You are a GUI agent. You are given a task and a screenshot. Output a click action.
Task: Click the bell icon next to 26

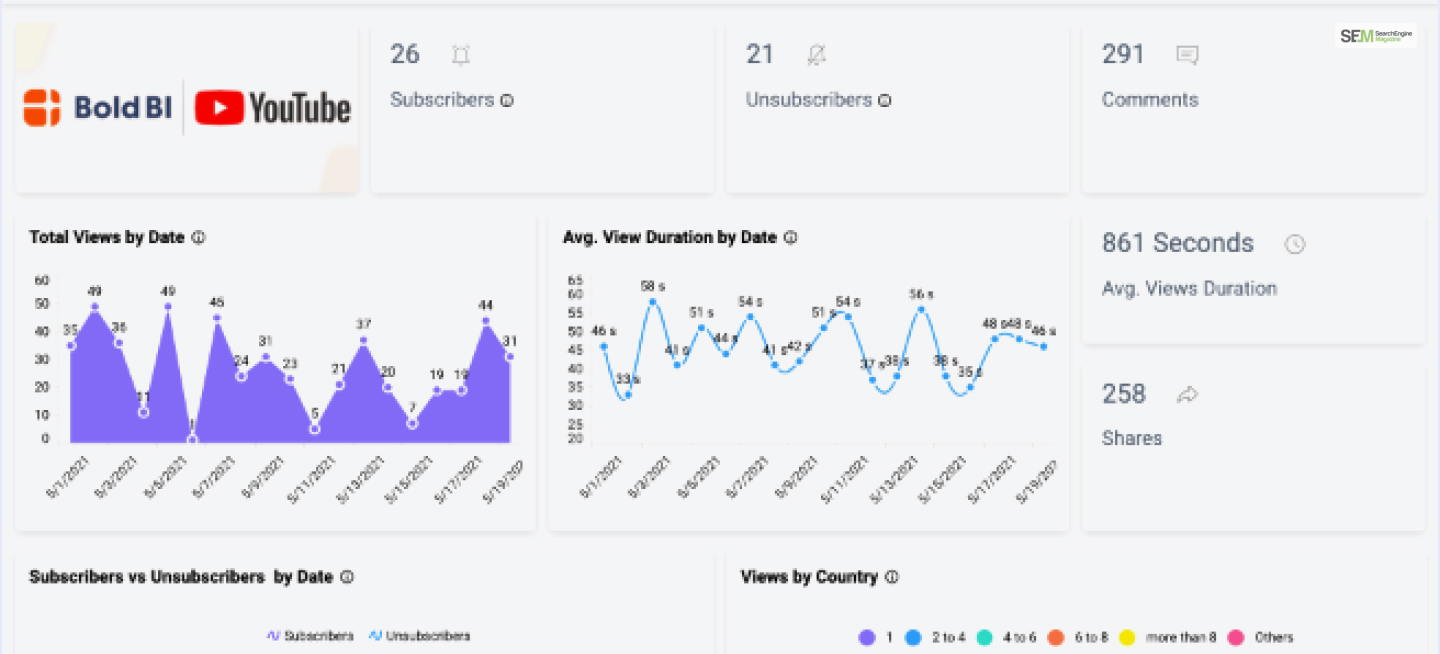tap(460, 56)
